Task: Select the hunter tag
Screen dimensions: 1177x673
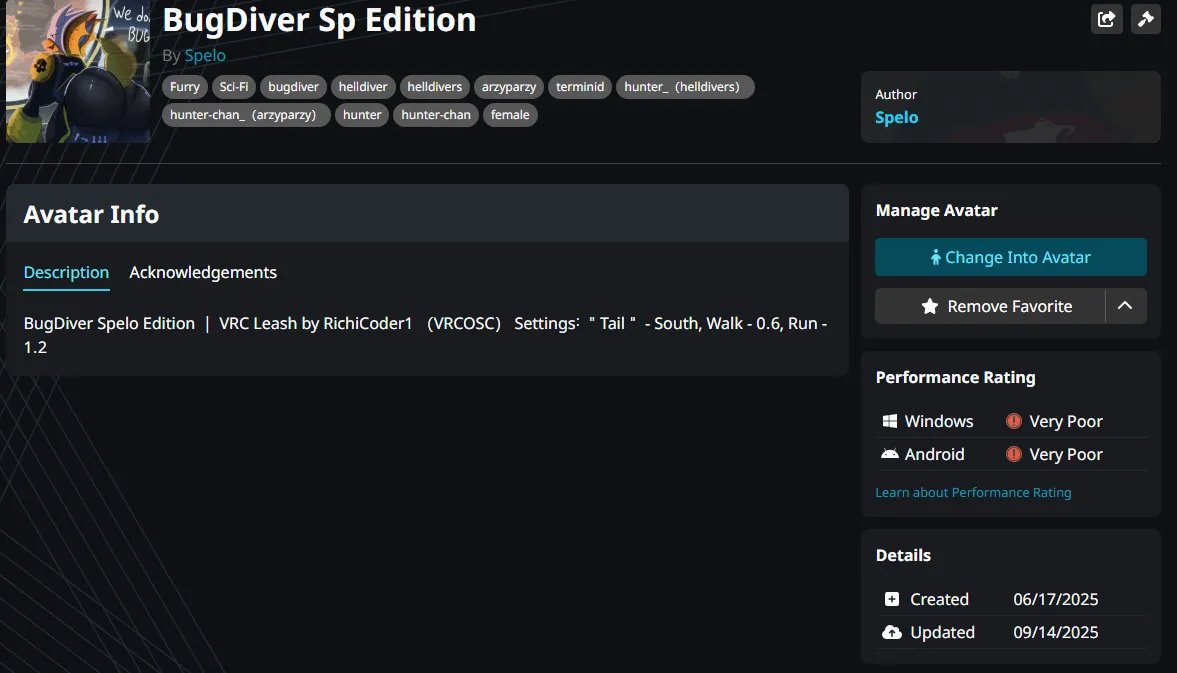Action: [362, 115]
